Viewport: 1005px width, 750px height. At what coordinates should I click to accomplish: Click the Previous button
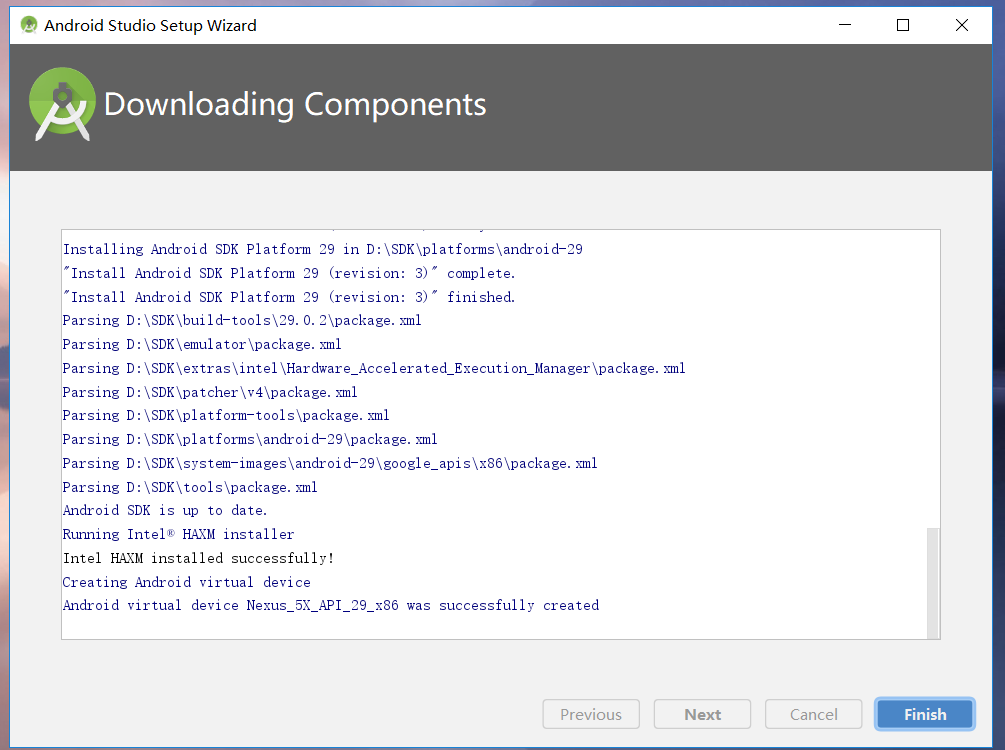[x=590, y=714]
